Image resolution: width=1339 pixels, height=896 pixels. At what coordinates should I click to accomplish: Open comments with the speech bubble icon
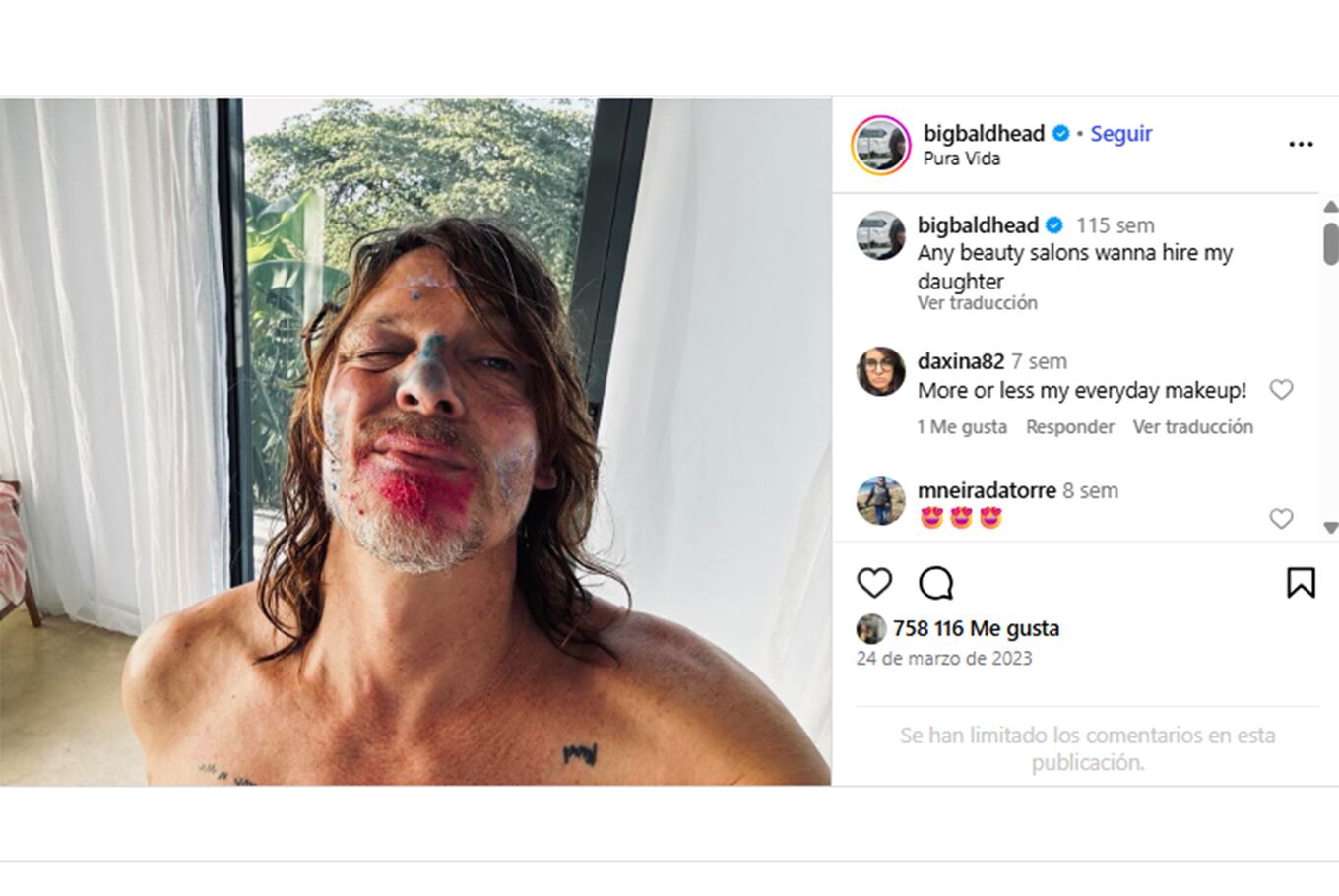935,583
